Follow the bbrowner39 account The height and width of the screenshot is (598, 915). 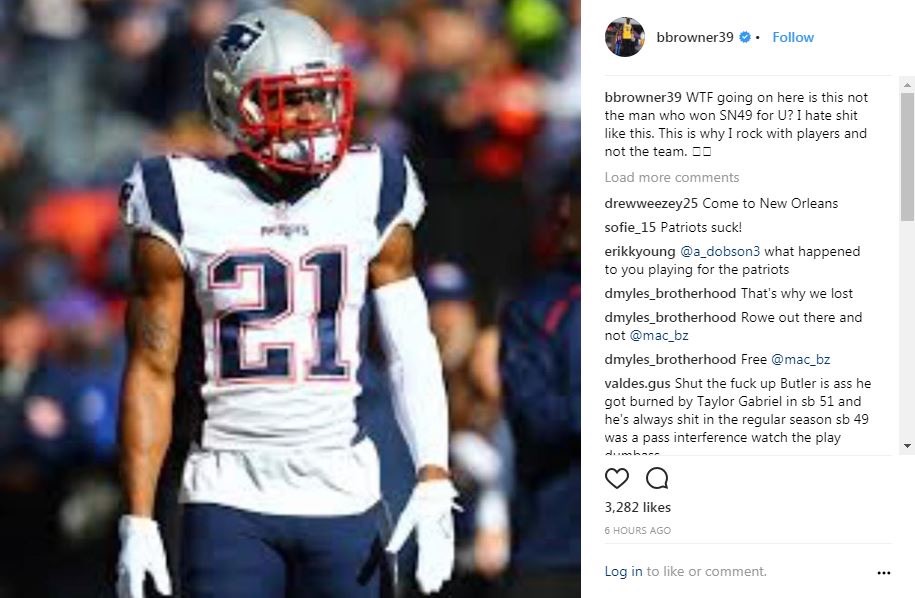[x=792, y=37]
